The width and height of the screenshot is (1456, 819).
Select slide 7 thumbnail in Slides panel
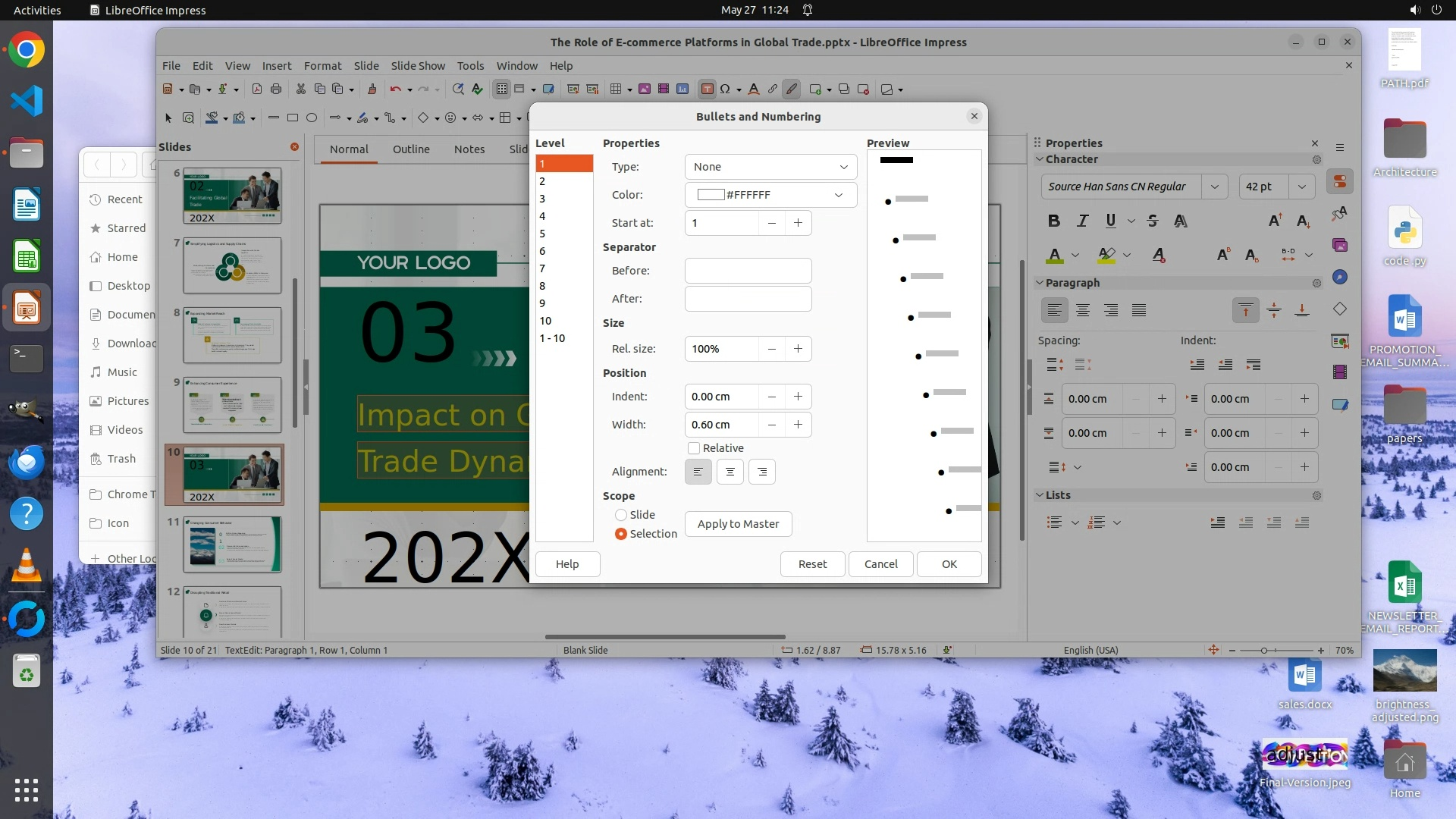coord(232,265)
